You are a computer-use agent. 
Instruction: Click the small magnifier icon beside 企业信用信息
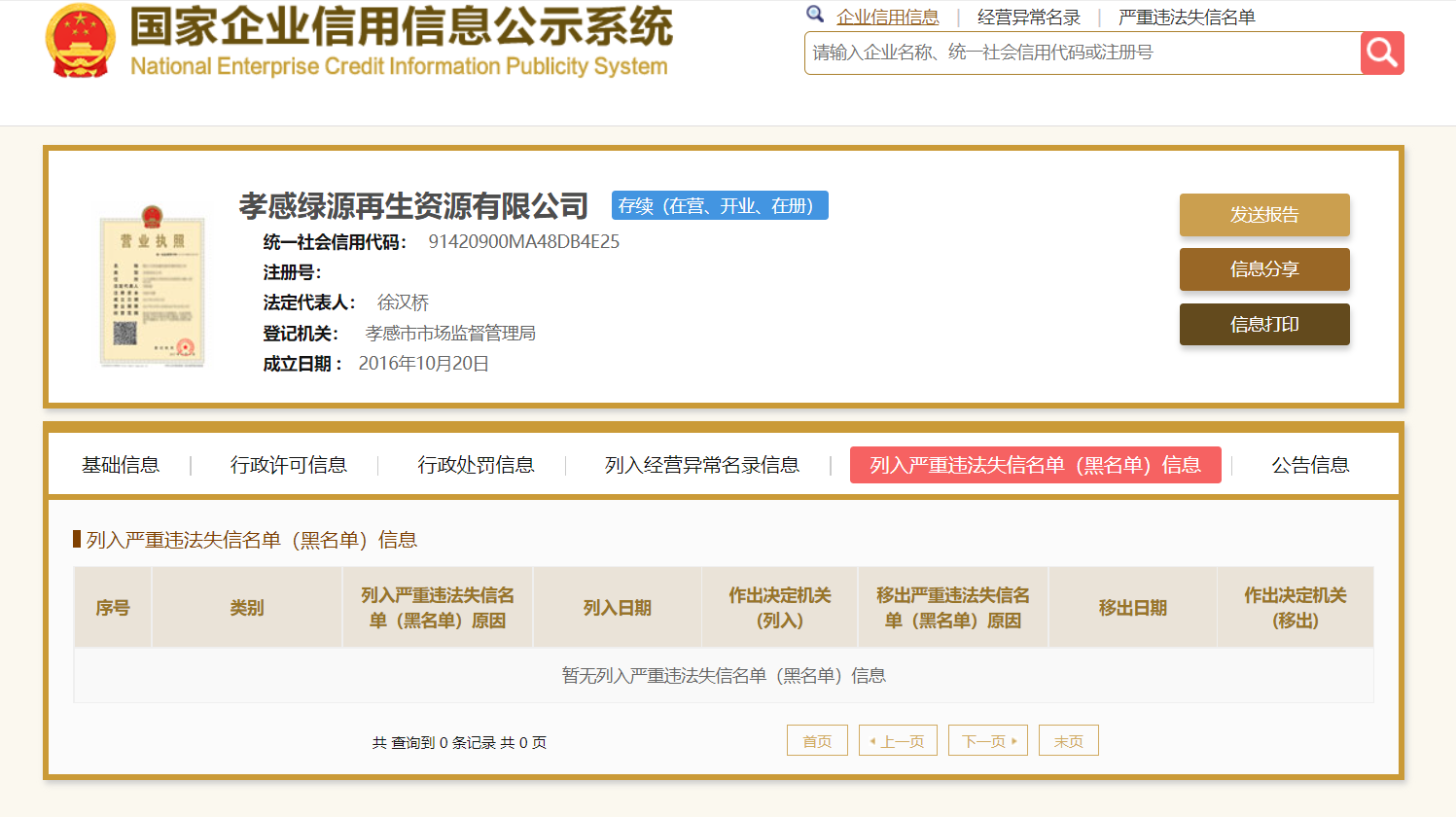(x=815, y=14)
